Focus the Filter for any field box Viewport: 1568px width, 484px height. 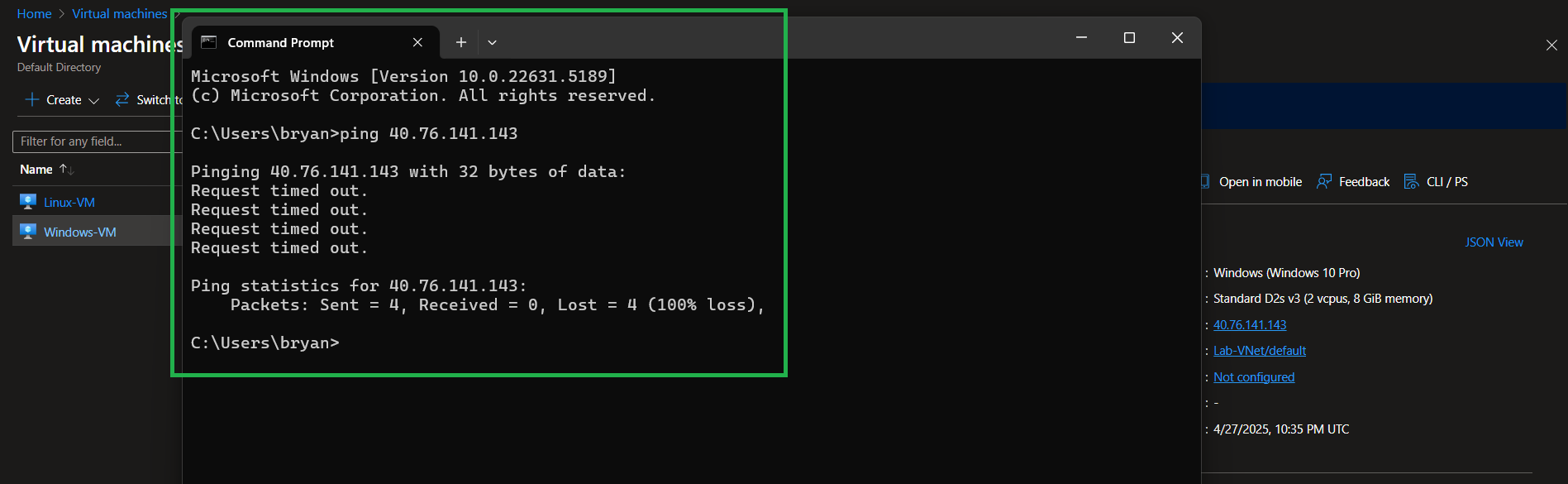(x=98, y=141)
